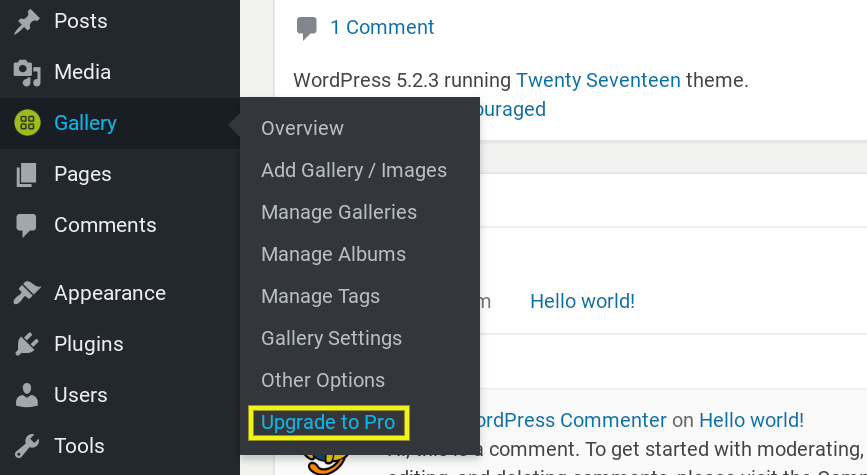The height and width of the screenshot is (475, 867).
Task: Select Add Gallery / Images
Action: [354, 170]
